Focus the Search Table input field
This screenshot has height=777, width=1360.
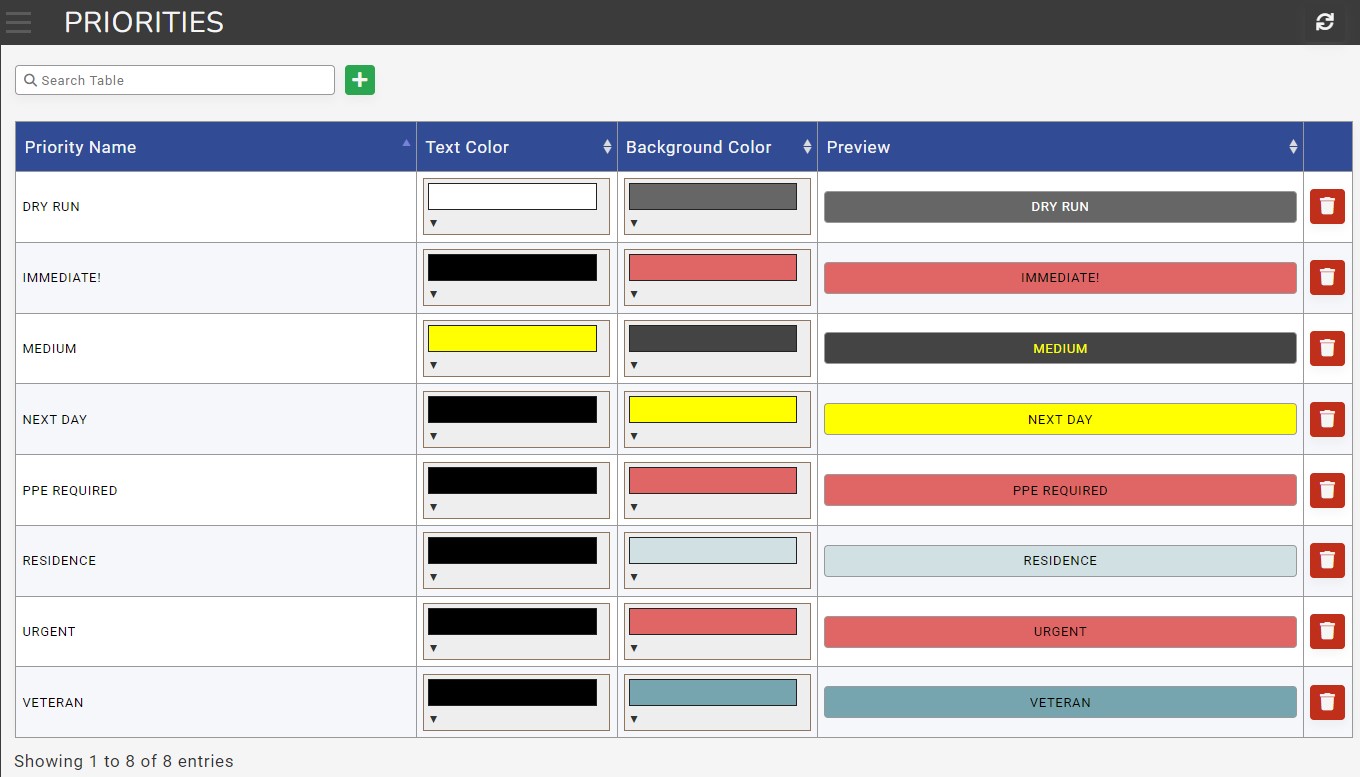click(180, 80)
